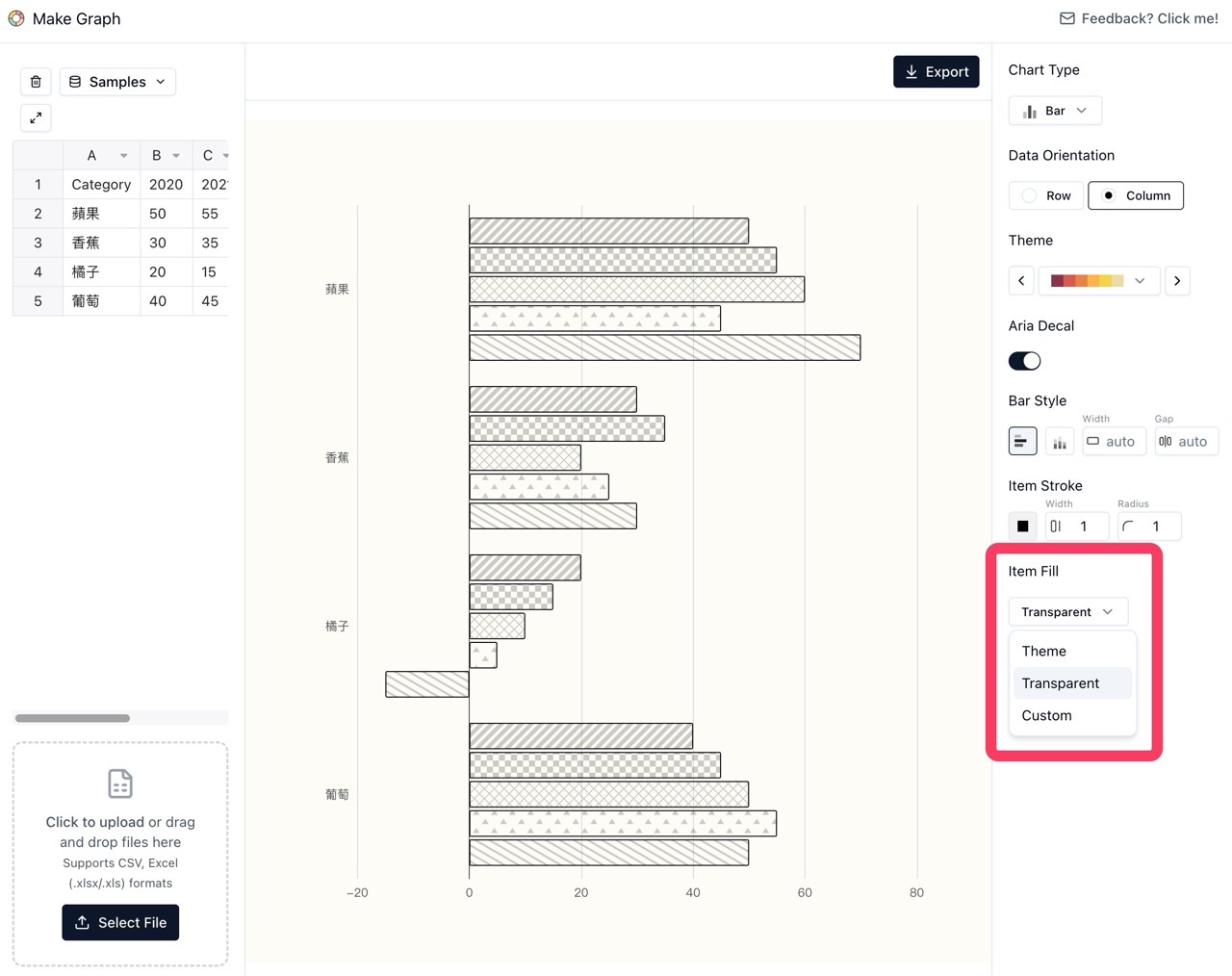Choose Theme option in Item Fill menu
The image size is (1232, 976).
[x=1072, y=652]
